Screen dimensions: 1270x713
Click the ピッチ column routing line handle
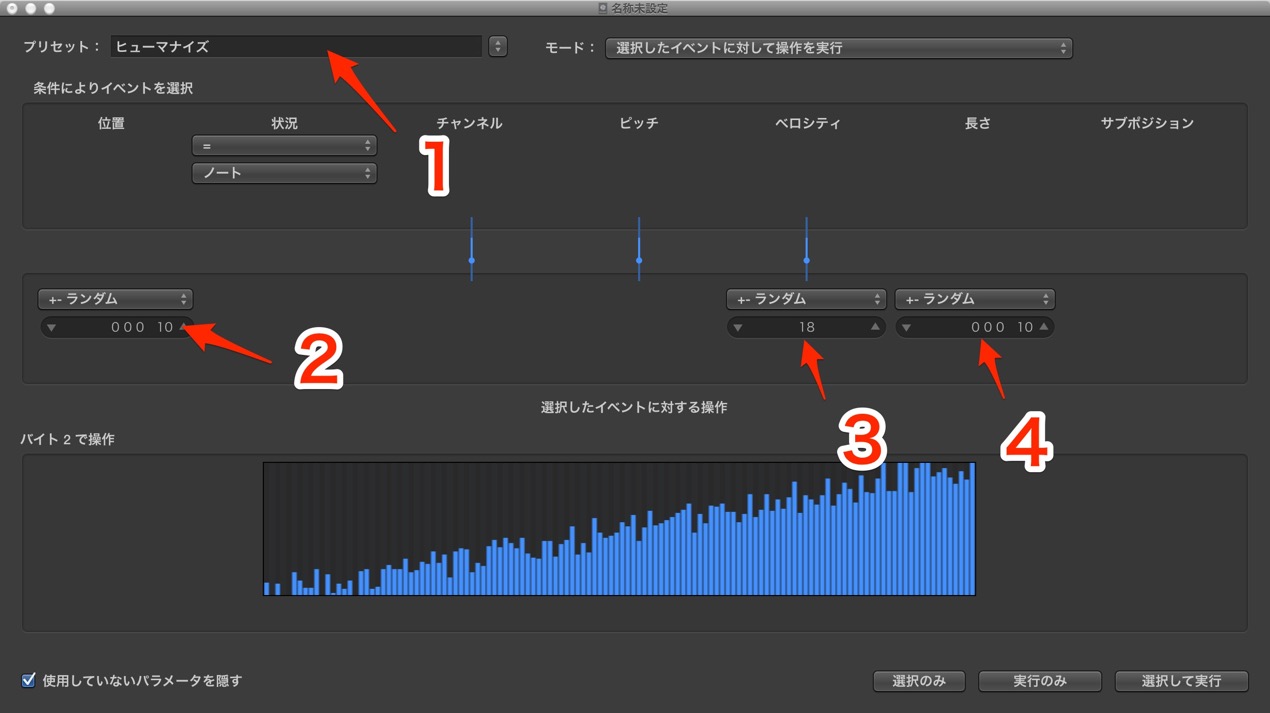tap(639, 260)
